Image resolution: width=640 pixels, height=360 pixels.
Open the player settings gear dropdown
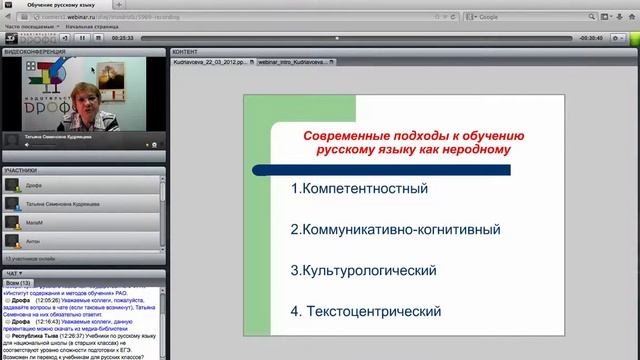coord(618,38)
